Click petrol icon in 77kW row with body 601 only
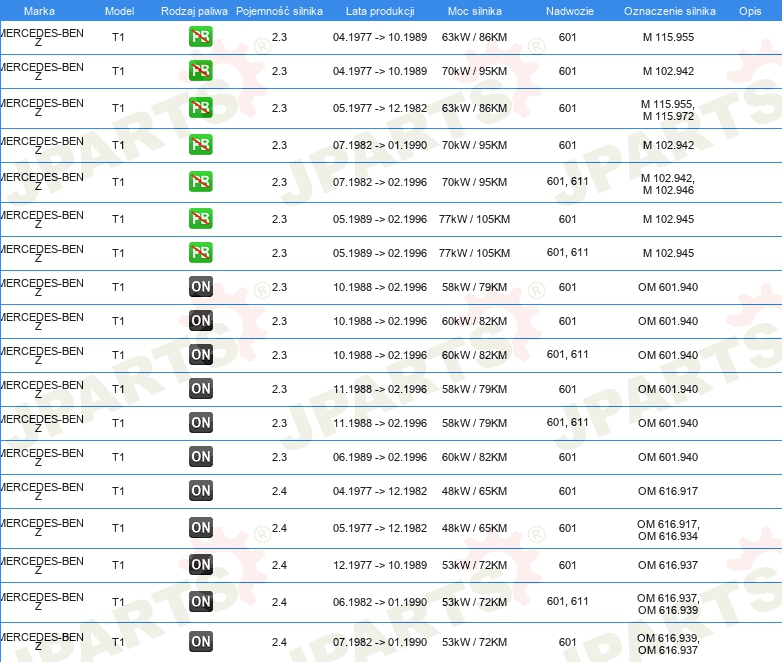 200,219
